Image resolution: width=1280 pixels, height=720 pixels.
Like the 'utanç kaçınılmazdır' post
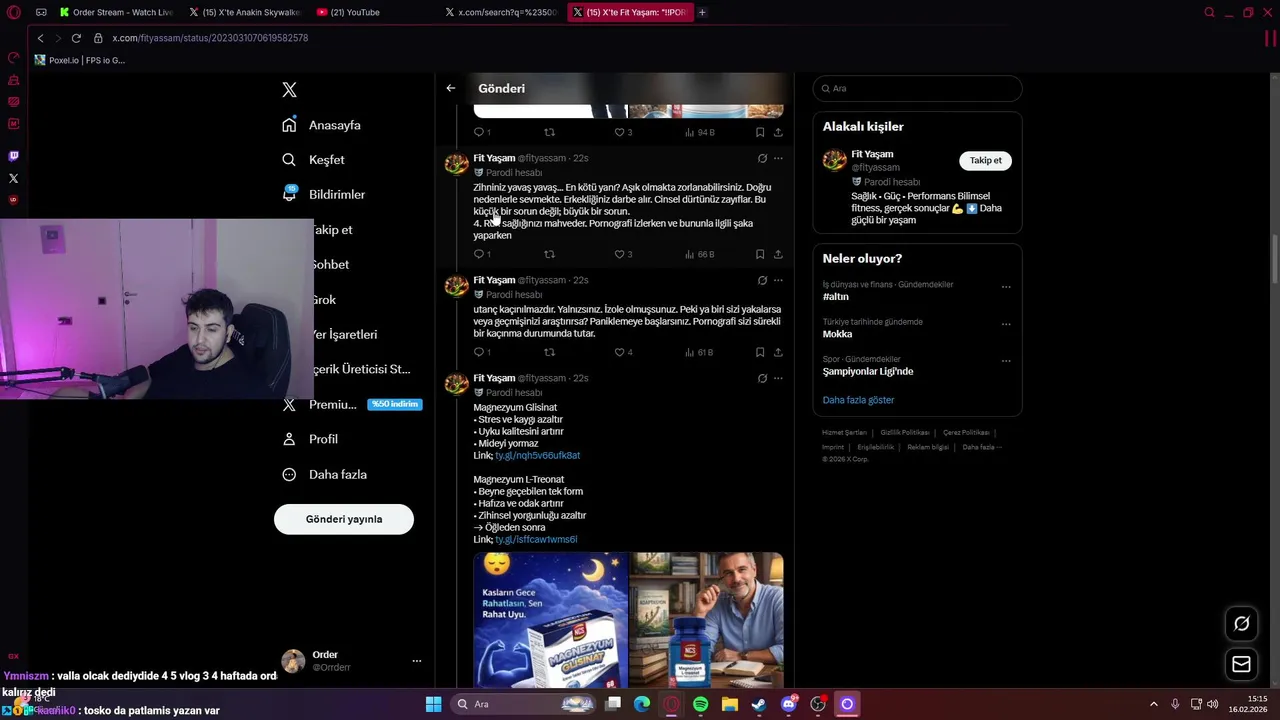(x=623, y=352)
